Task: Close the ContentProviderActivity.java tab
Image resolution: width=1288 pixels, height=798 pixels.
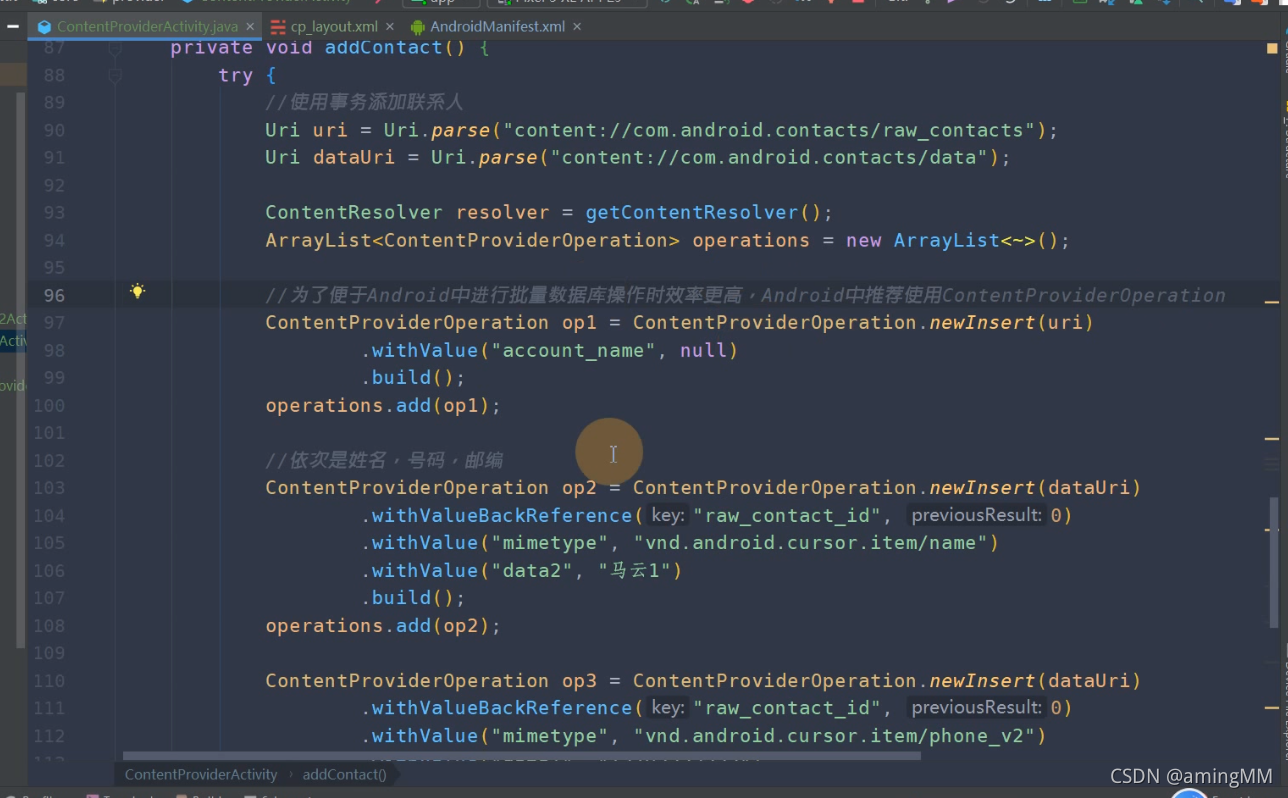Action: (248, 27)
